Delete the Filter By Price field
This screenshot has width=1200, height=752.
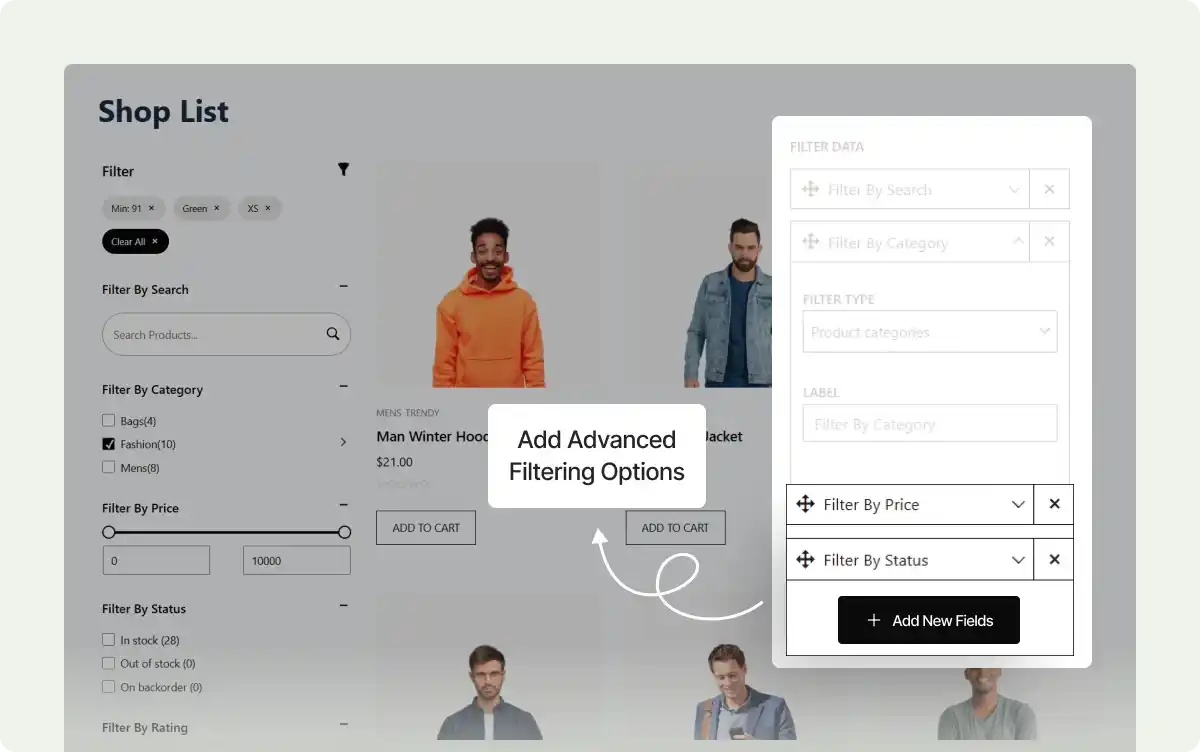click(x=1054, y=504)
